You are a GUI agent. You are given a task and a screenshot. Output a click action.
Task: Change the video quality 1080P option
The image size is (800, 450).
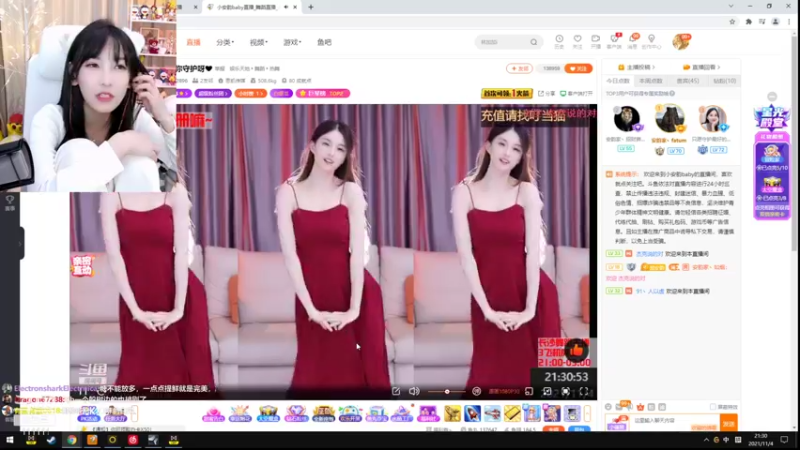coord(503,391)
